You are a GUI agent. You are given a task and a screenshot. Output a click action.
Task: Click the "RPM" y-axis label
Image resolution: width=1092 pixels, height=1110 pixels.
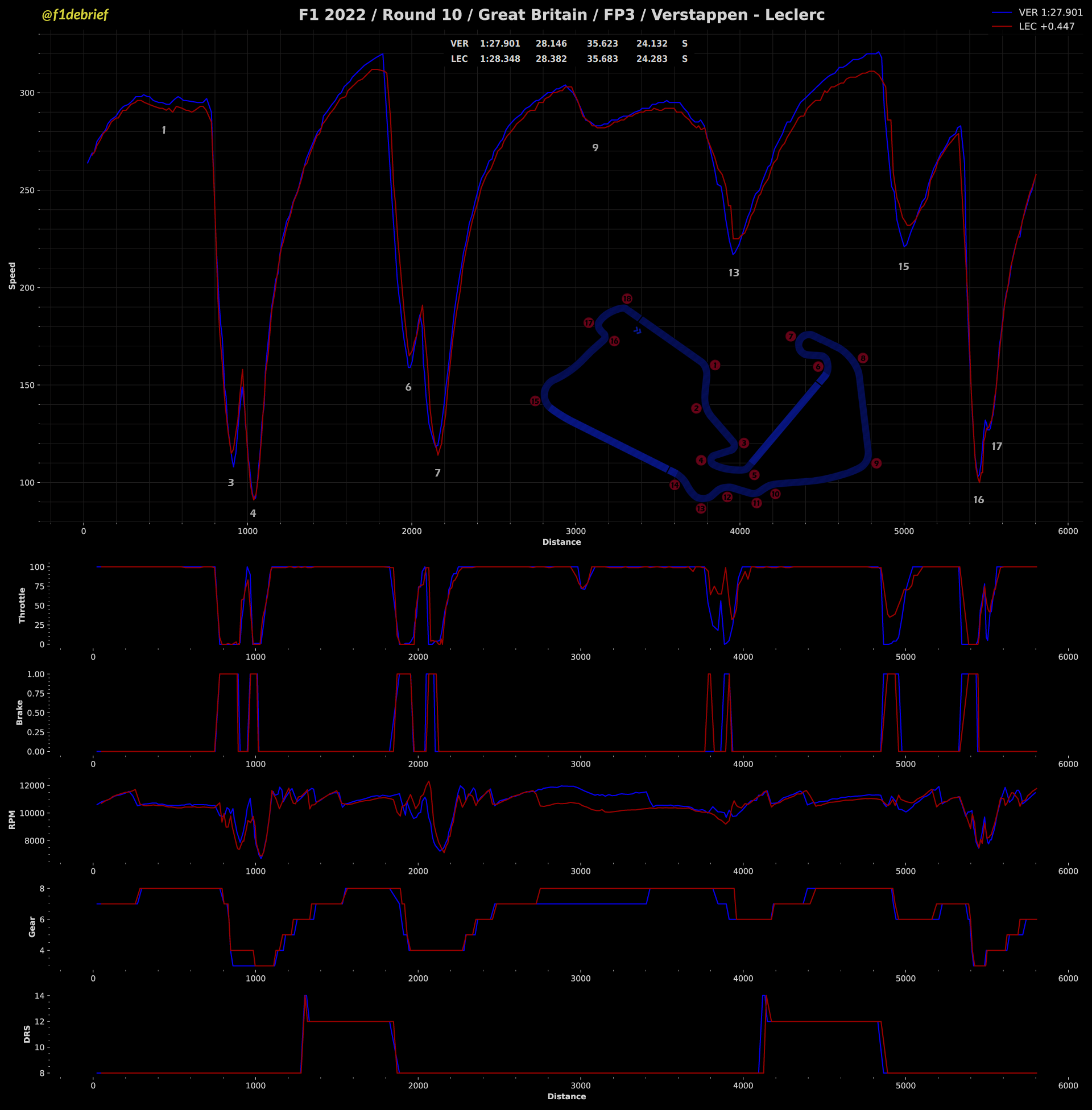click(12, 820)
